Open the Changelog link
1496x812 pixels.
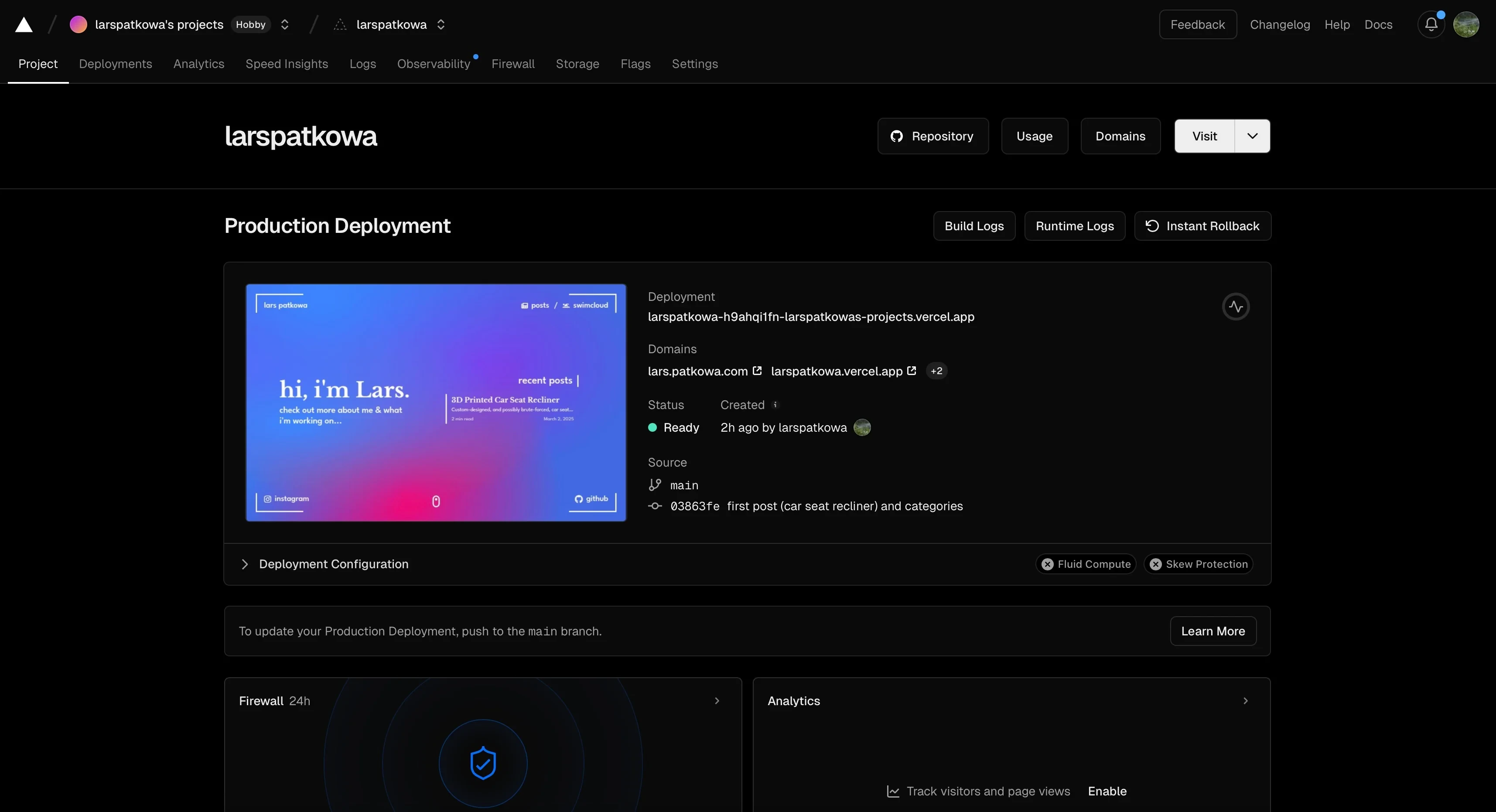(1279, 24)
